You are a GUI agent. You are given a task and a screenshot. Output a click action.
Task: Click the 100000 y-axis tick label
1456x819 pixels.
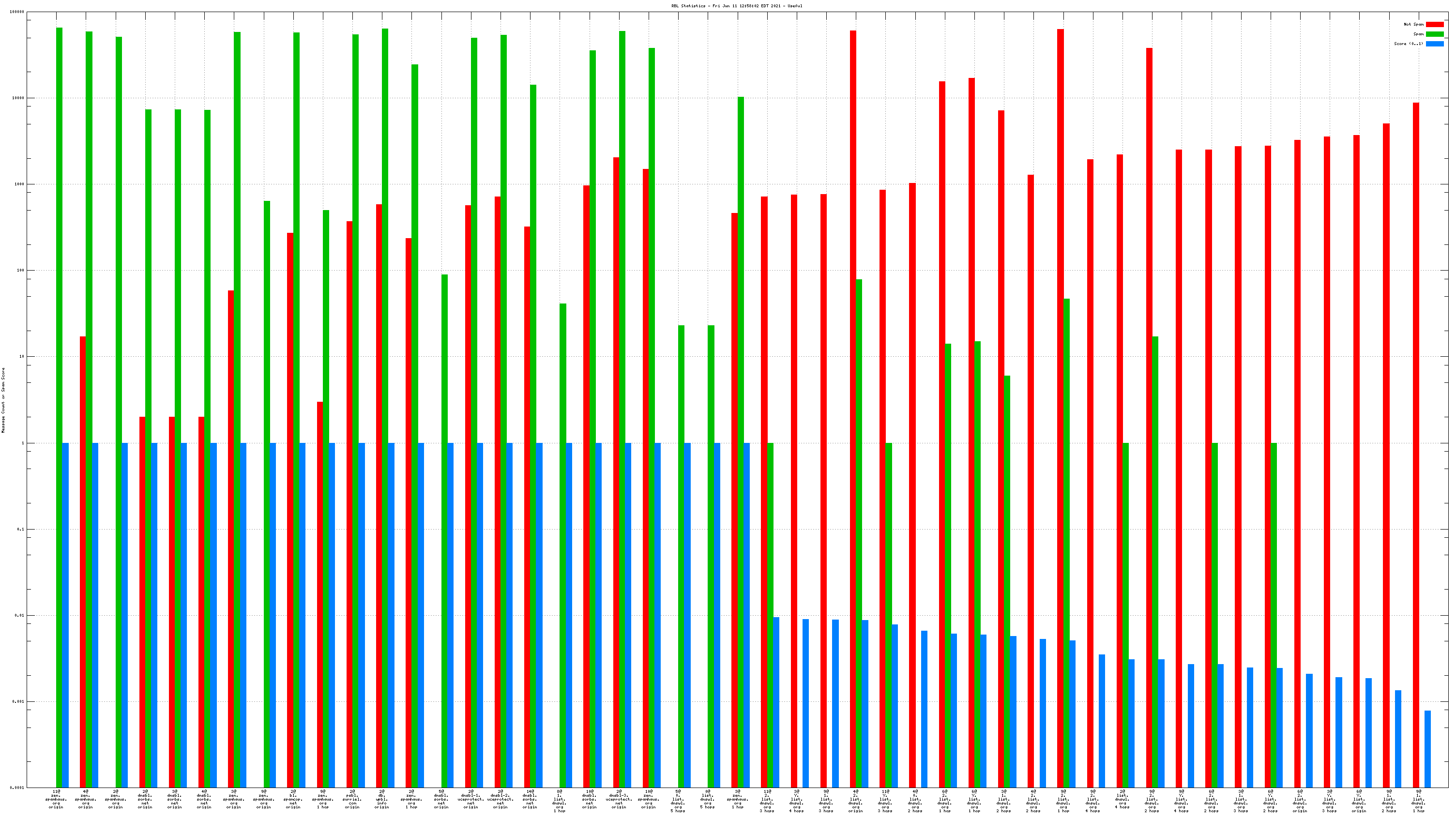[x=17, y=12]
